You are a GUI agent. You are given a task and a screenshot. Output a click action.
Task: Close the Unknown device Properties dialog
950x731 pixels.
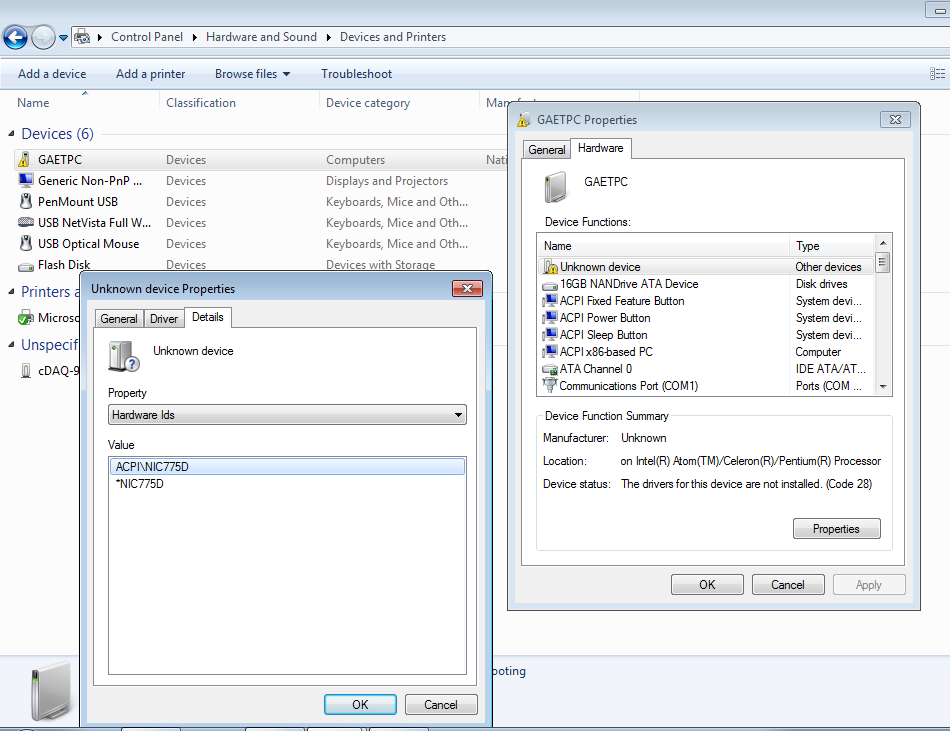click(467, 288)
